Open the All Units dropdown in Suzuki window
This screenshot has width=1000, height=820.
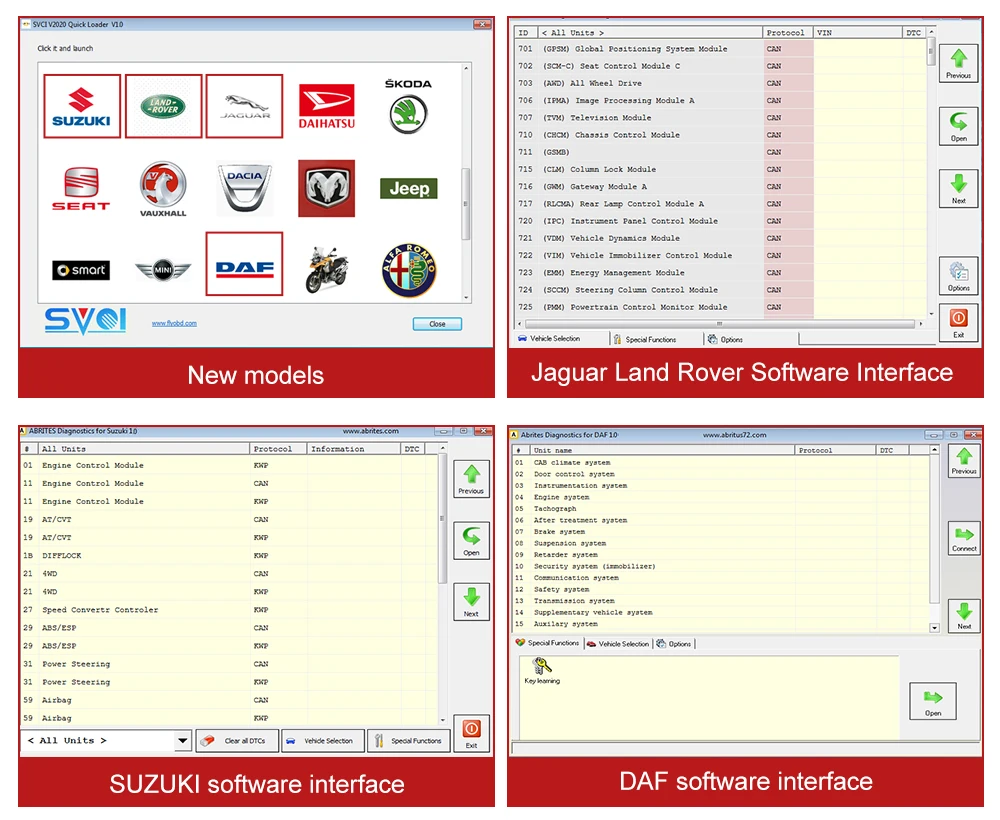(182, 741)
